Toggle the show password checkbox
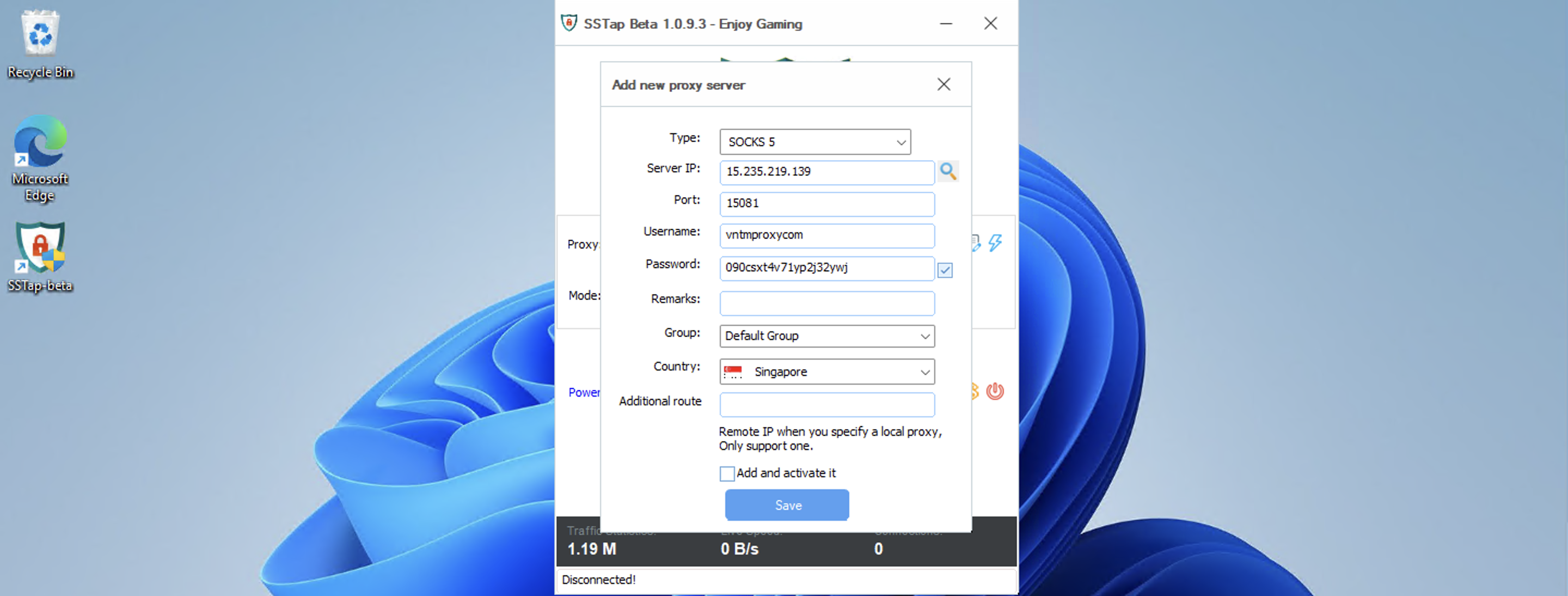The image size is (1568, 596). coord(945,270)
